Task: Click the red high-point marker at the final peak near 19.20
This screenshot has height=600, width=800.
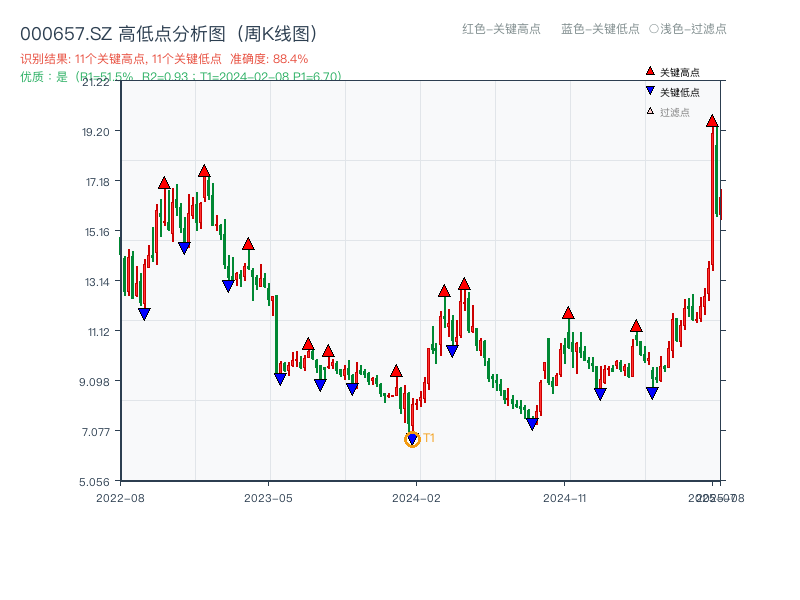Action: [712, 121]
